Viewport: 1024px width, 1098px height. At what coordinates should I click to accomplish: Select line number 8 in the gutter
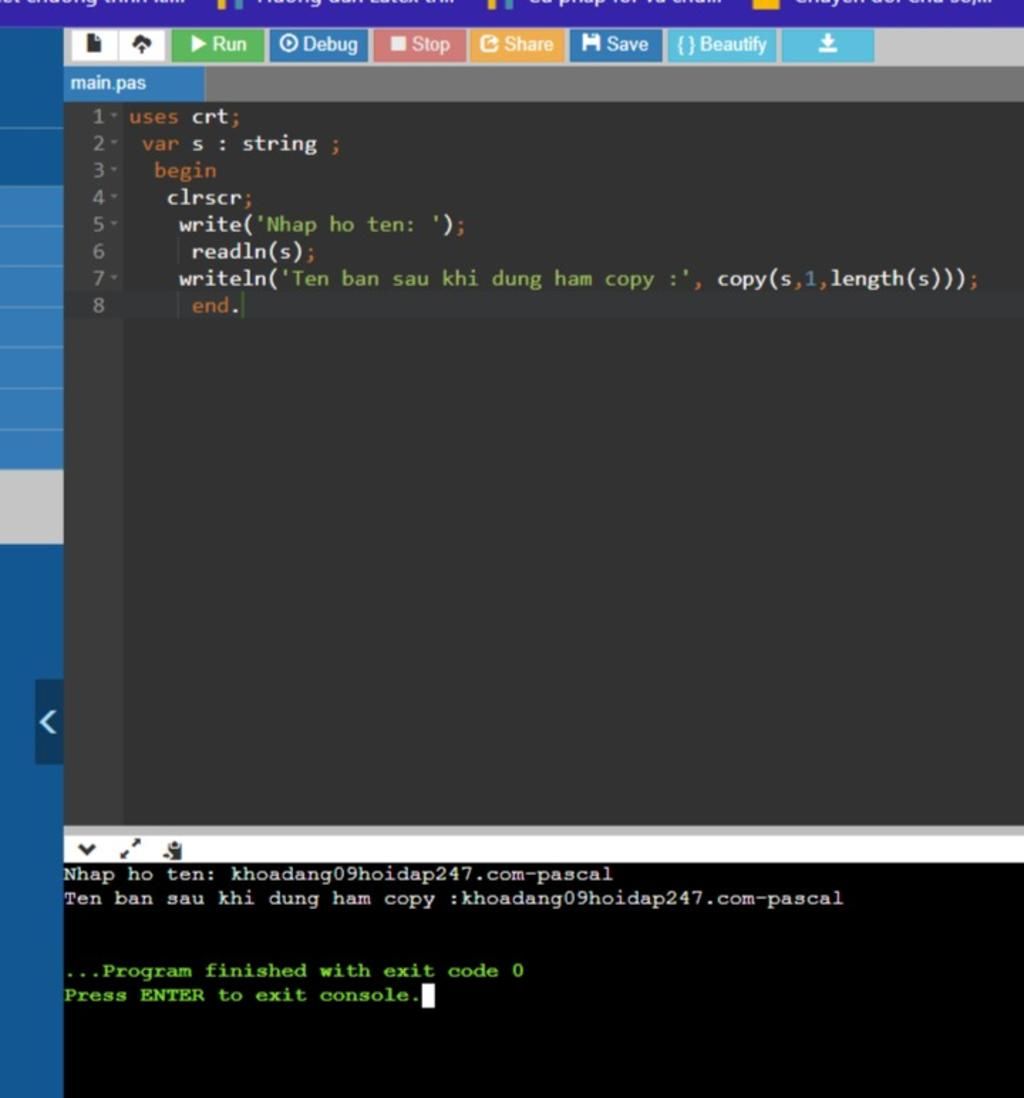pyautogui.click(x=99, y=305)
